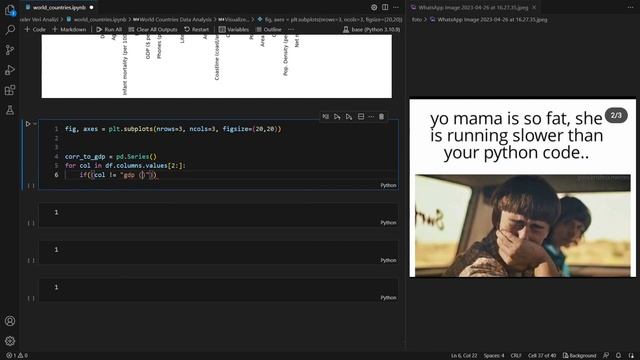Image resolution: width=640 pixels, height=360 pixels.
Task: Switch to the world_countries.ipynb tab
Action: click(59, 7)
